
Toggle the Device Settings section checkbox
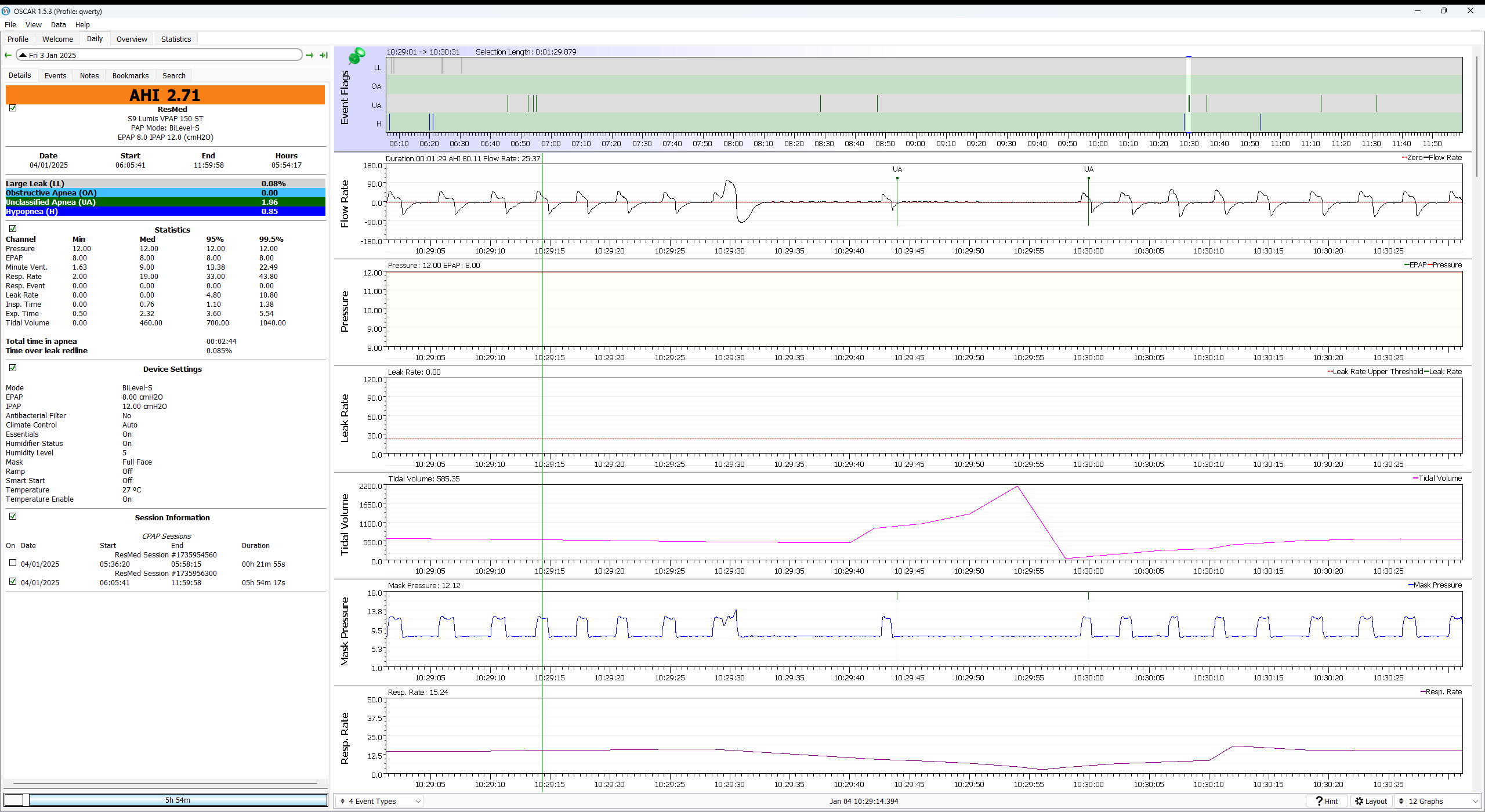point(13,368)
